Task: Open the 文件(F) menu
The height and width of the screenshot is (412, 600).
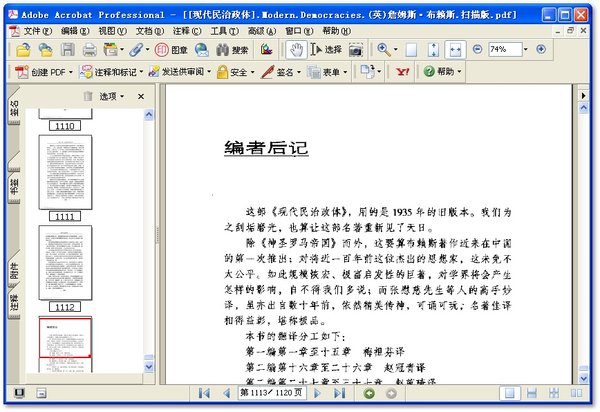Action: pos(38,31)
